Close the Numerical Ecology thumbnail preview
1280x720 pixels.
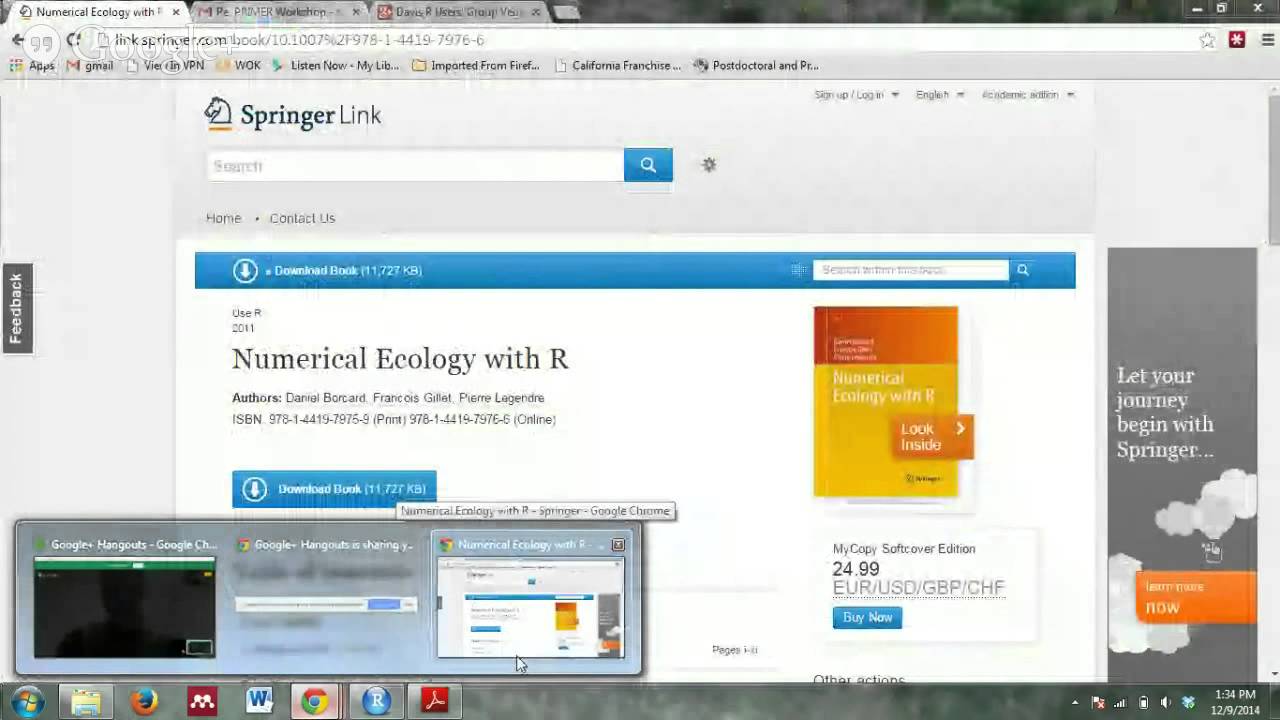[x=618, y=545]
